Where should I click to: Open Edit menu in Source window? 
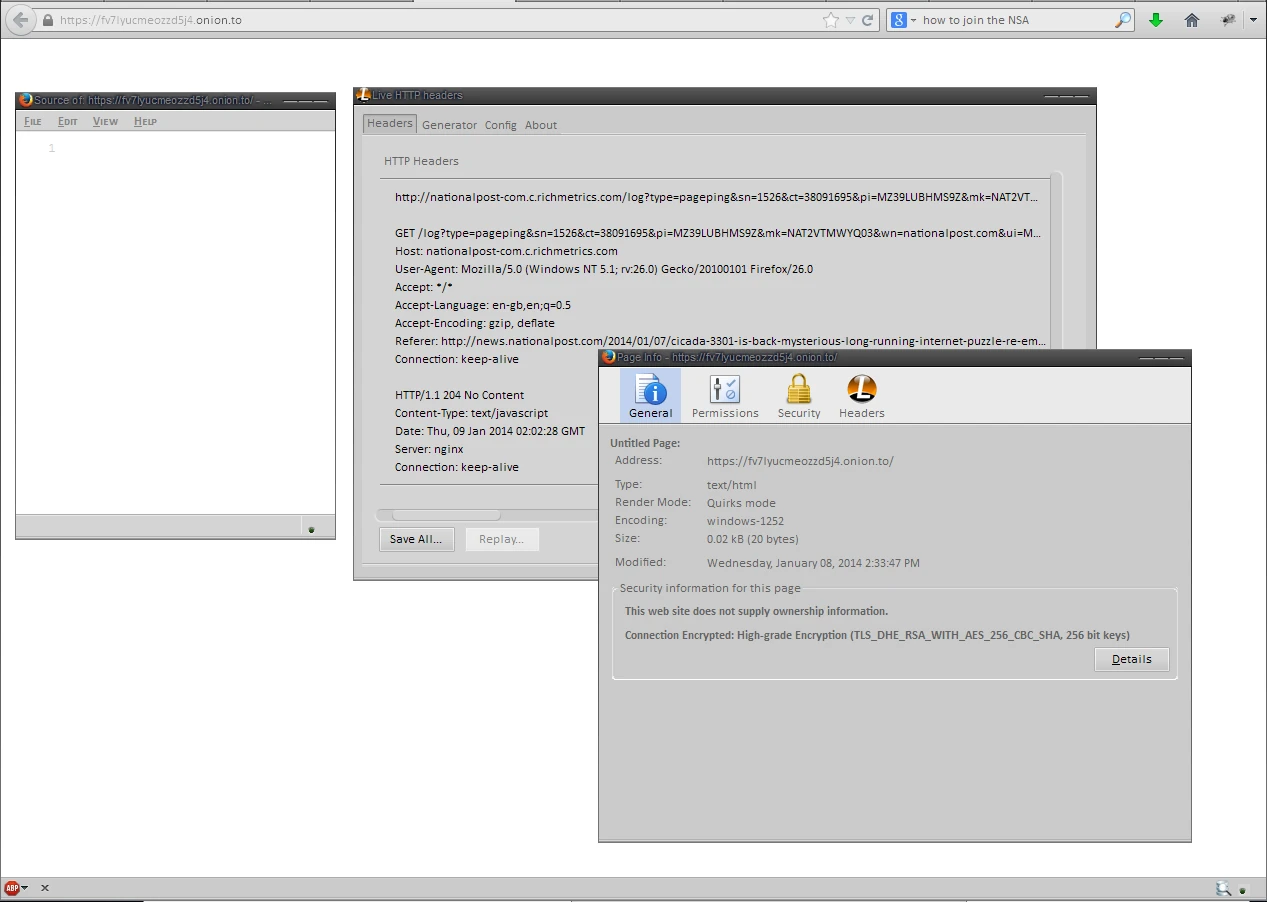pos(67,121)
